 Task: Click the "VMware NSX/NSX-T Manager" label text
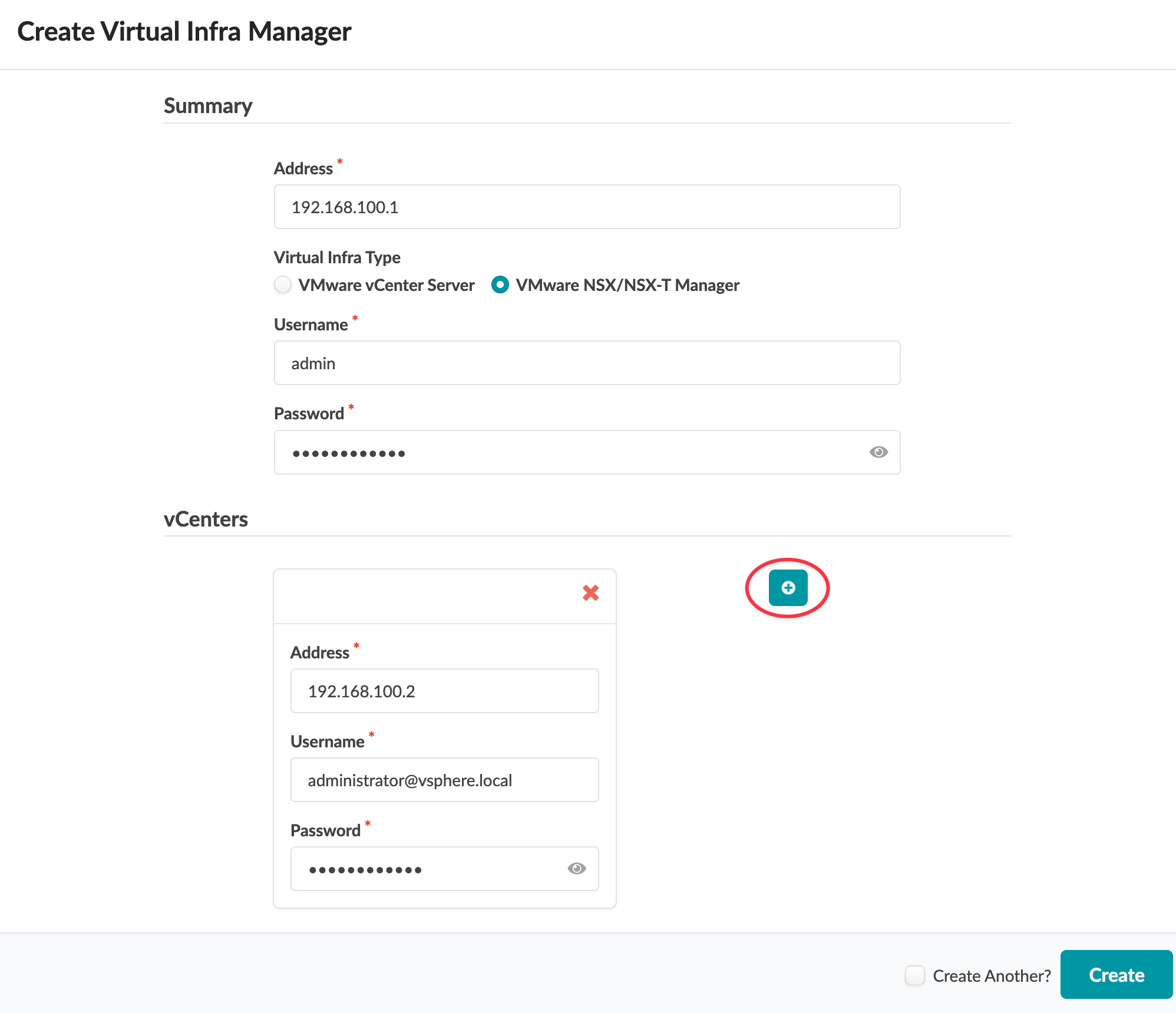pyautogui.click(x=627, y=285)
